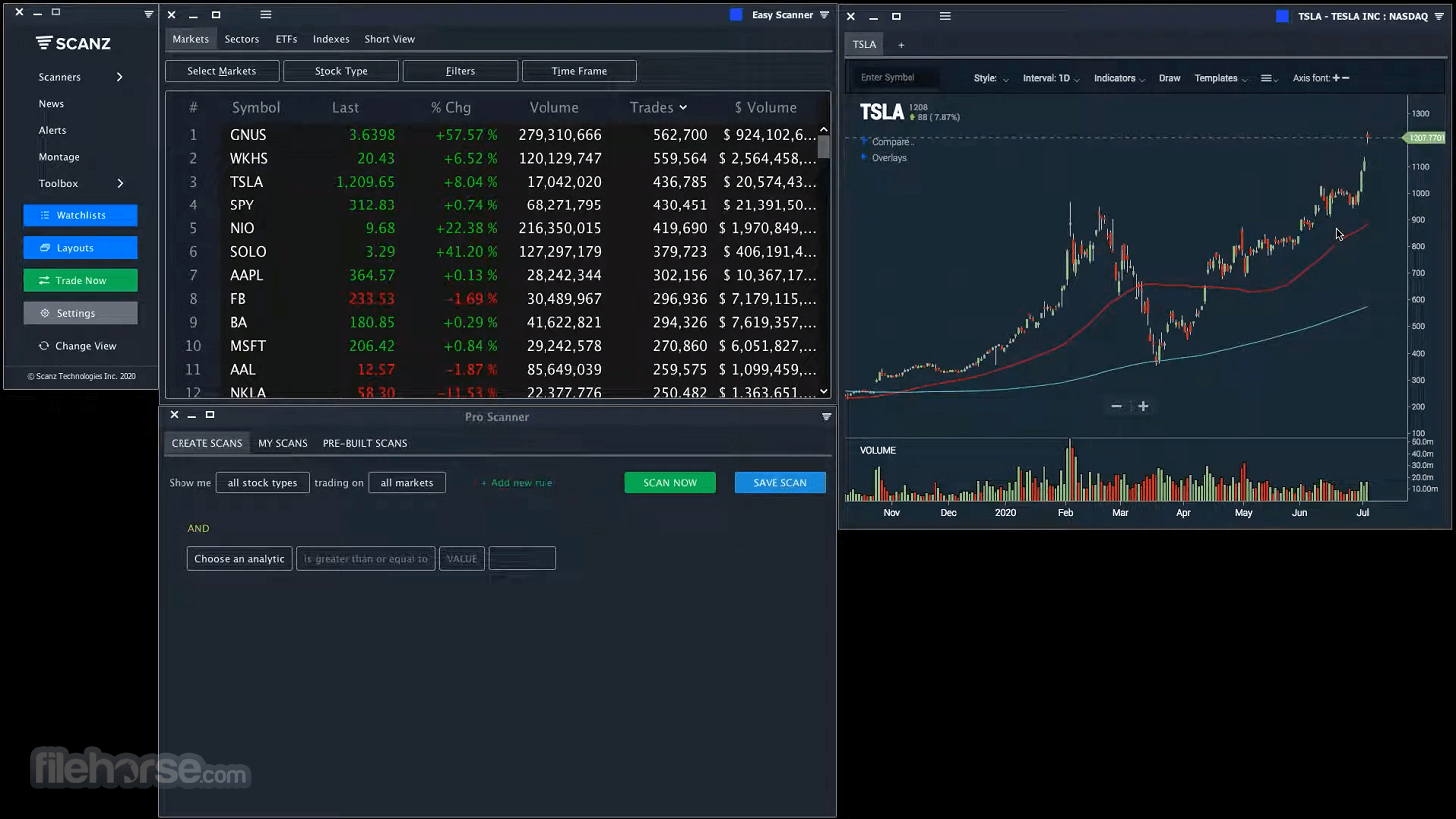
Task: Open the filter icon beside TSLA - TESLA INC title
Action: (x=1439, y=16)
